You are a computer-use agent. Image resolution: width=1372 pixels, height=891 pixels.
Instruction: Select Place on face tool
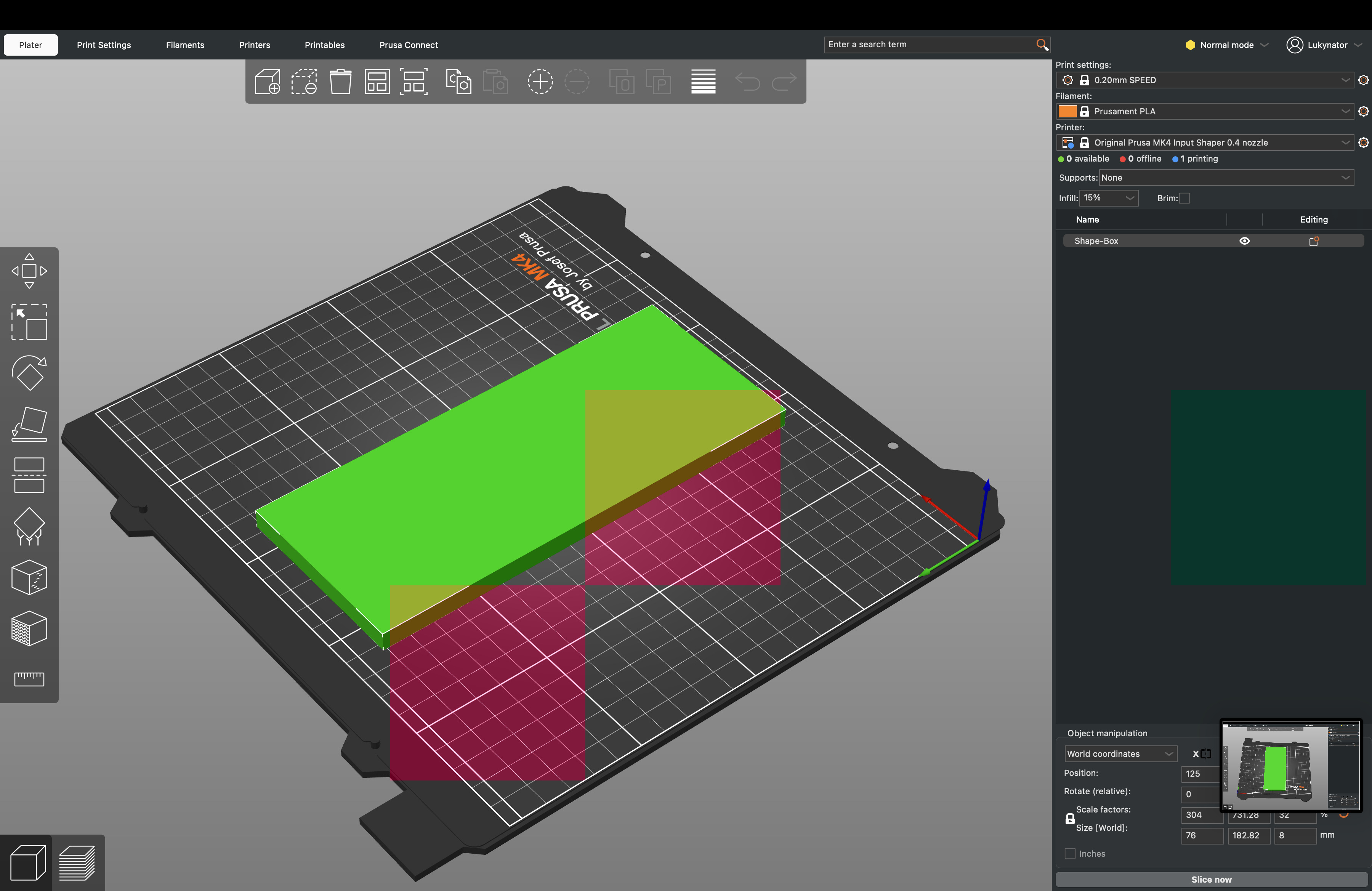pos(29,424)
